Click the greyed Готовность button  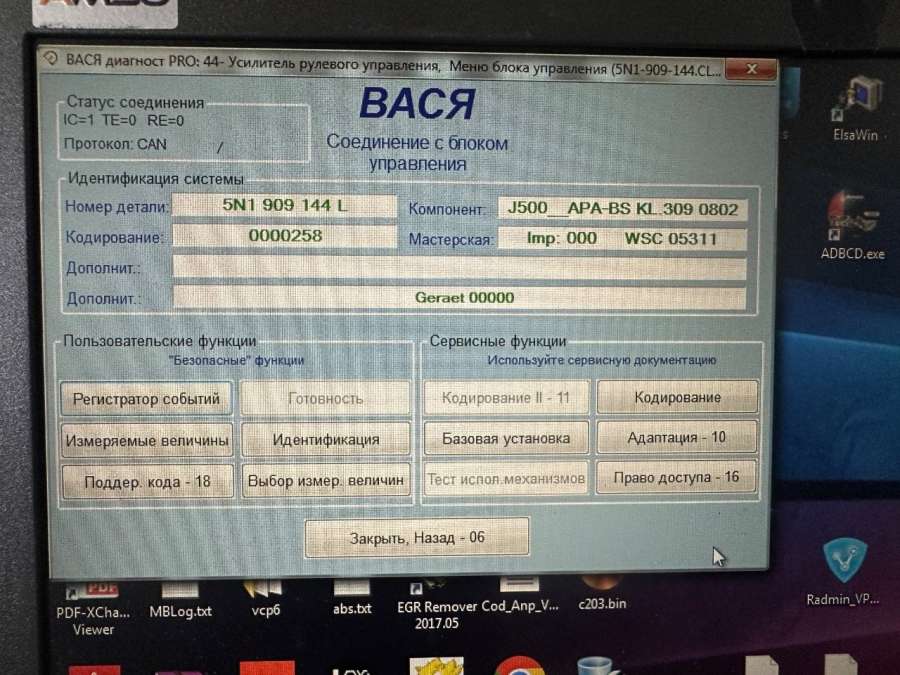(x=325, y=398)
